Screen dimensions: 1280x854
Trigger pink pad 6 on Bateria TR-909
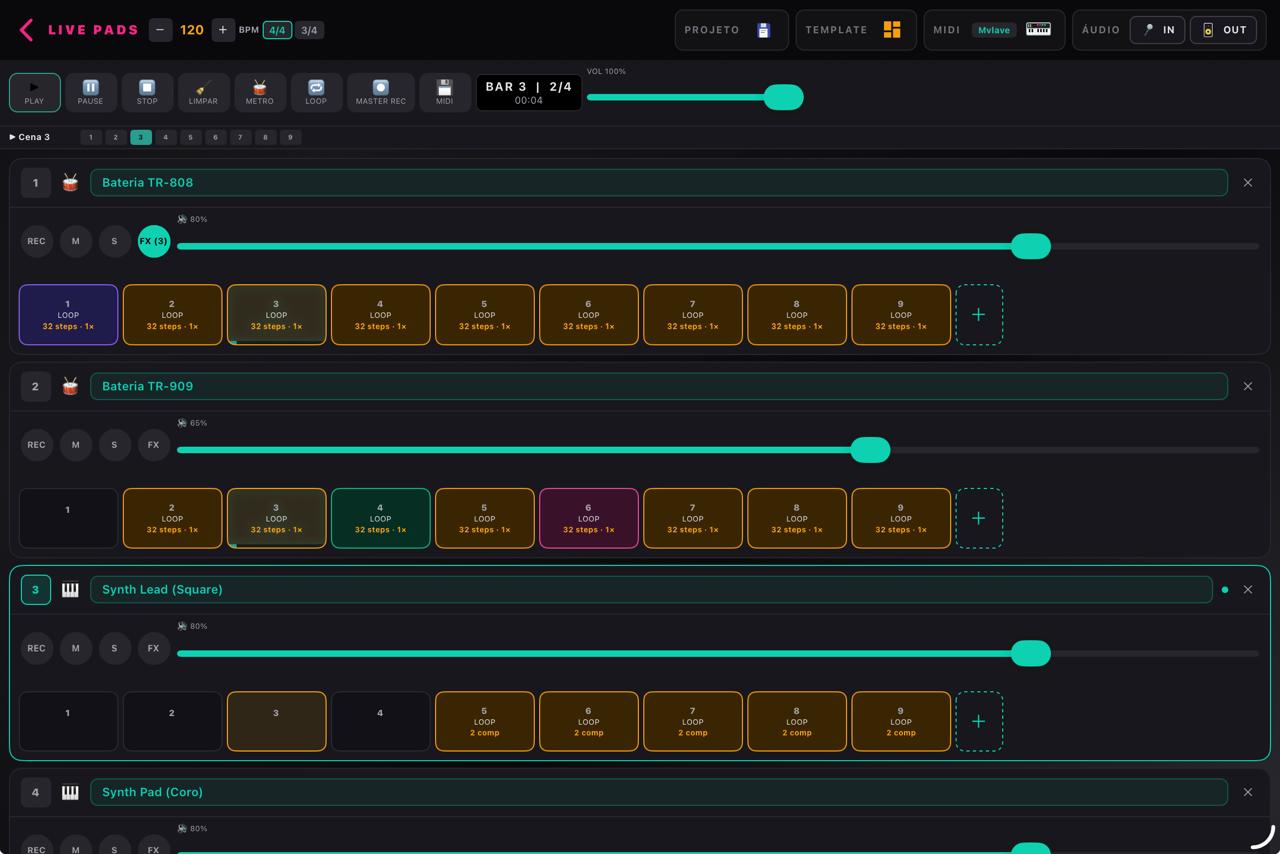tap(588, 518)
